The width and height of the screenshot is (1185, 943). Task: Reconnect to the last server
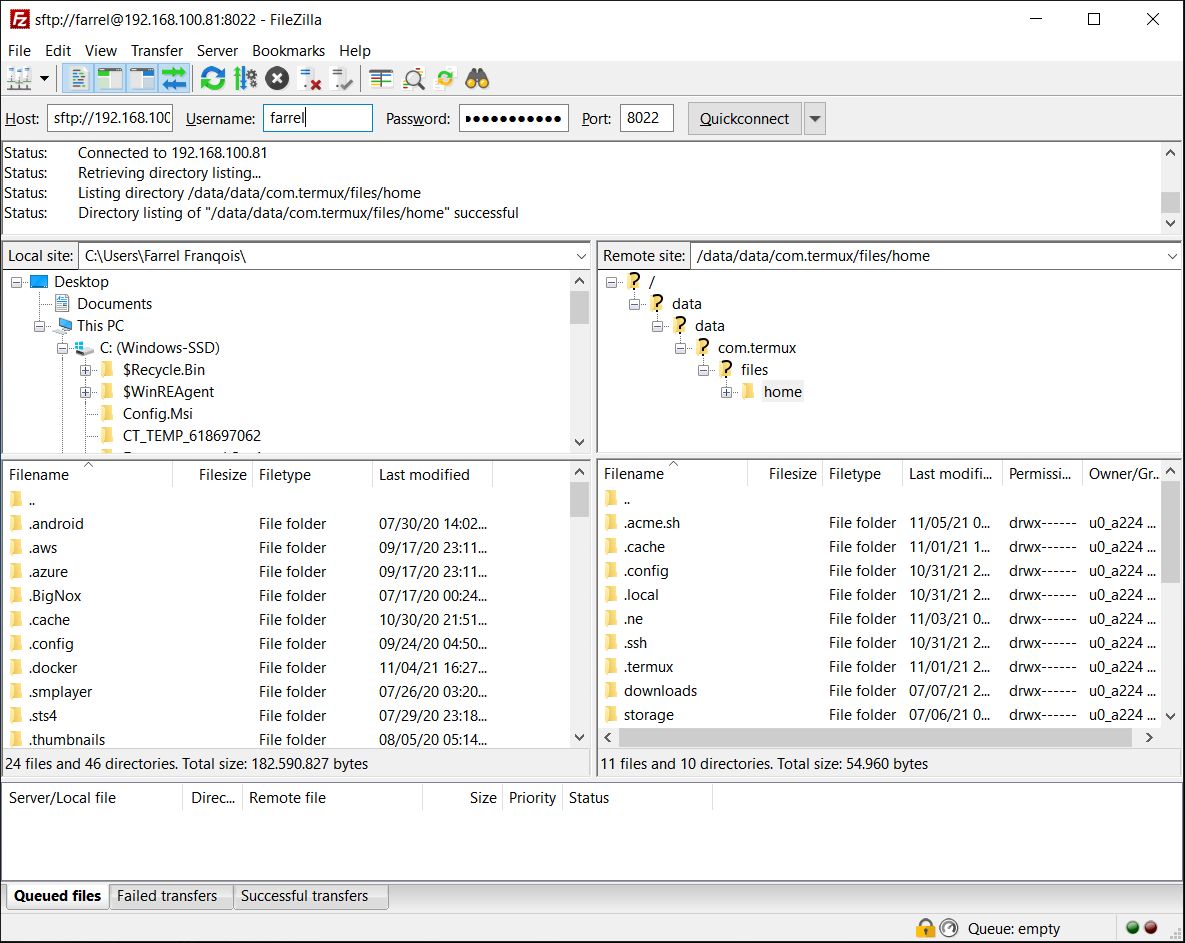(342, 79)
